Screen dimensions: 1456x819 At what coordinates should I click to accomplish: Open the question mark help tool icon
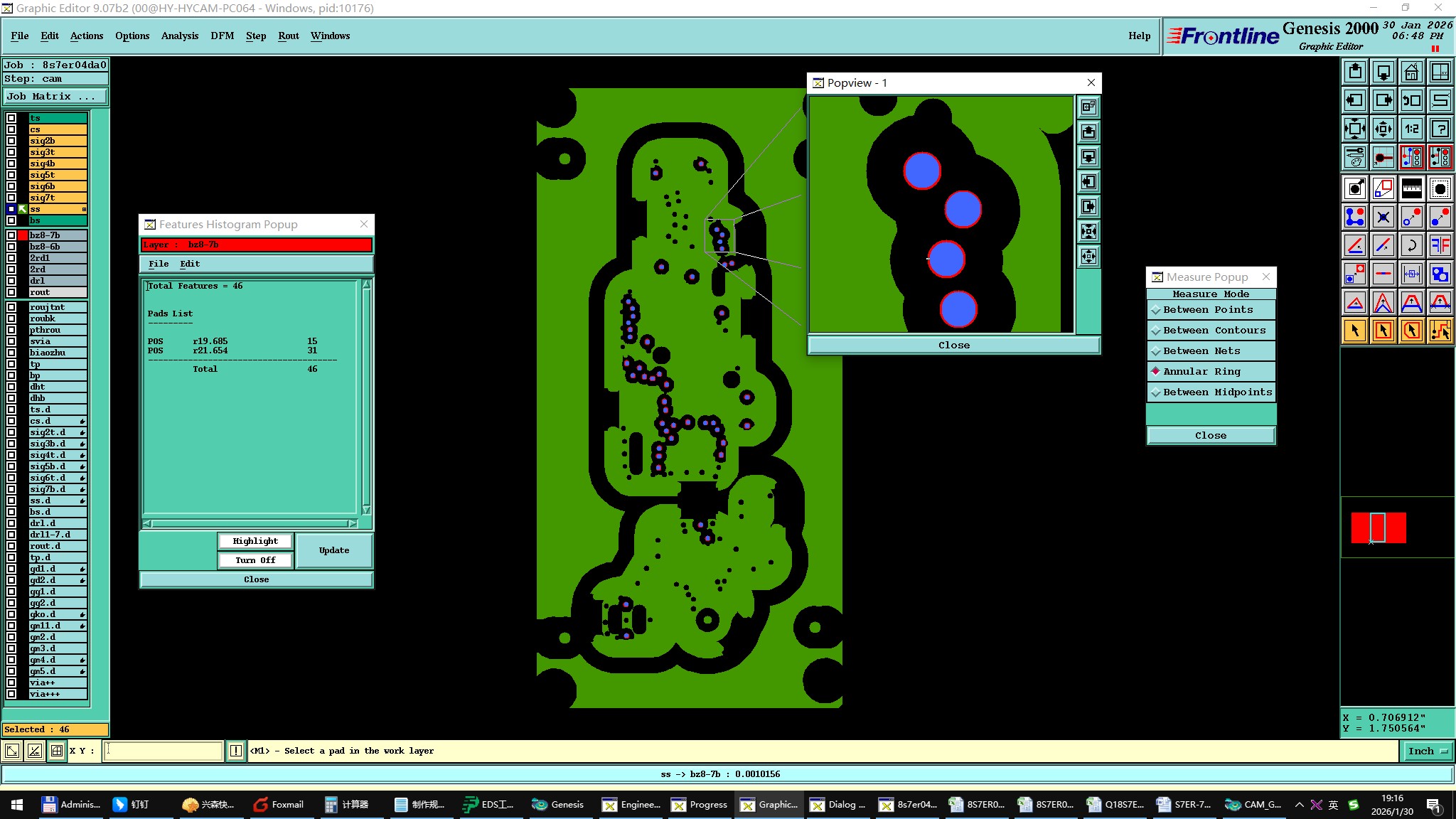click(x=1440, y=129)
